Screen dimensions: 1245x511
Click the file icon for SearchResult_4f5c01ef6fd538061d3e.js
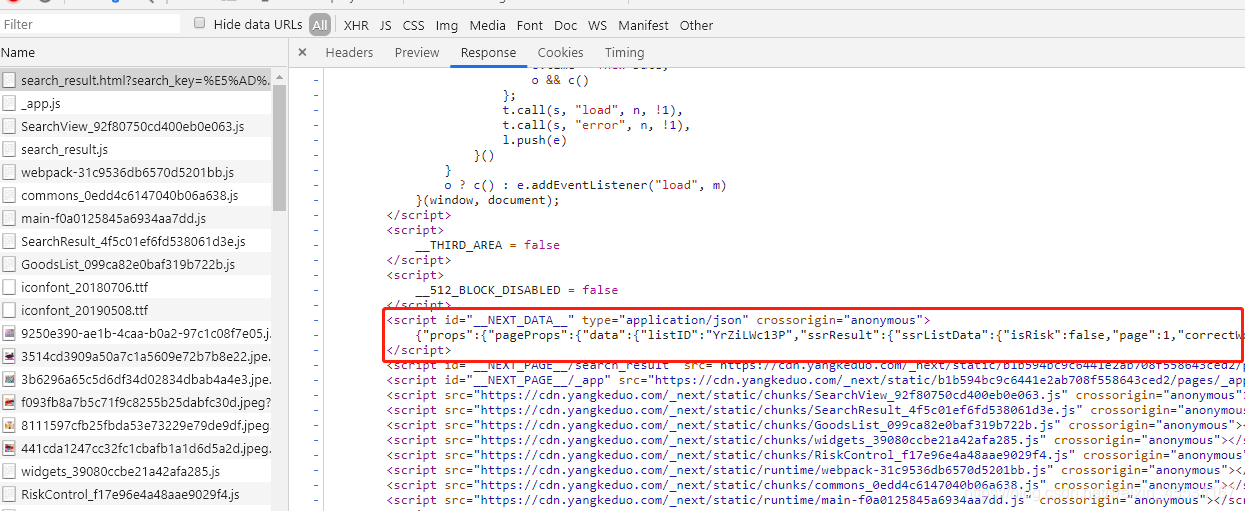tap(9, 241)
